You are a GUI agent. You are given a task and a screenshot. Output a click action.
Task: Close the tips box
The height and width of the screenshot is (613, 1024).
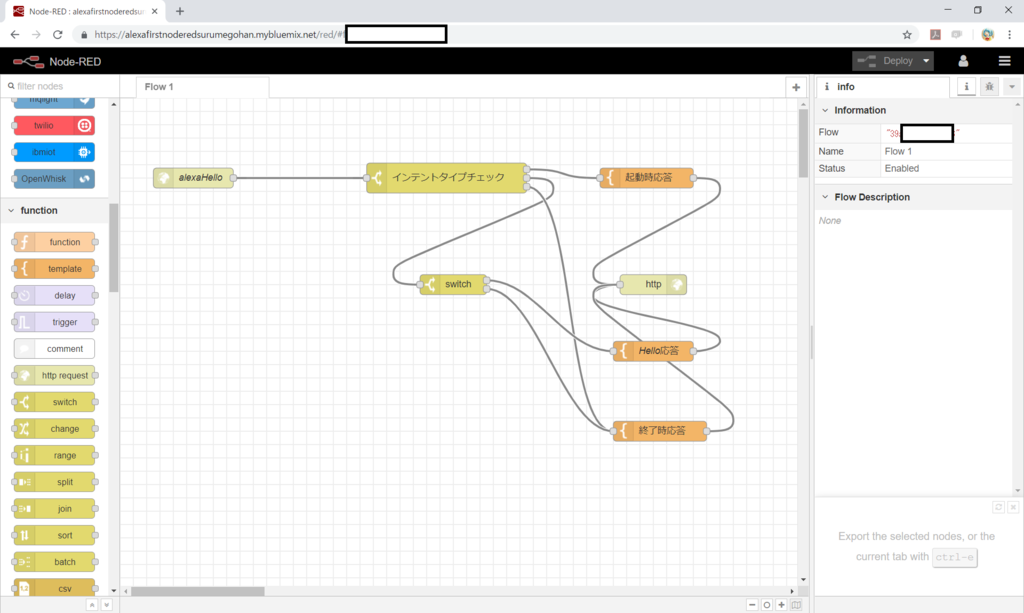[x=1013, y=507]
